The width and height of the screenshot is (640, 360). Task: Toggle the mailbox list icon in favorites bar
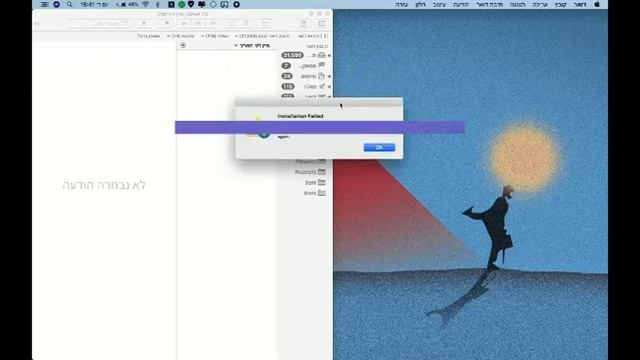coord(326,36)
